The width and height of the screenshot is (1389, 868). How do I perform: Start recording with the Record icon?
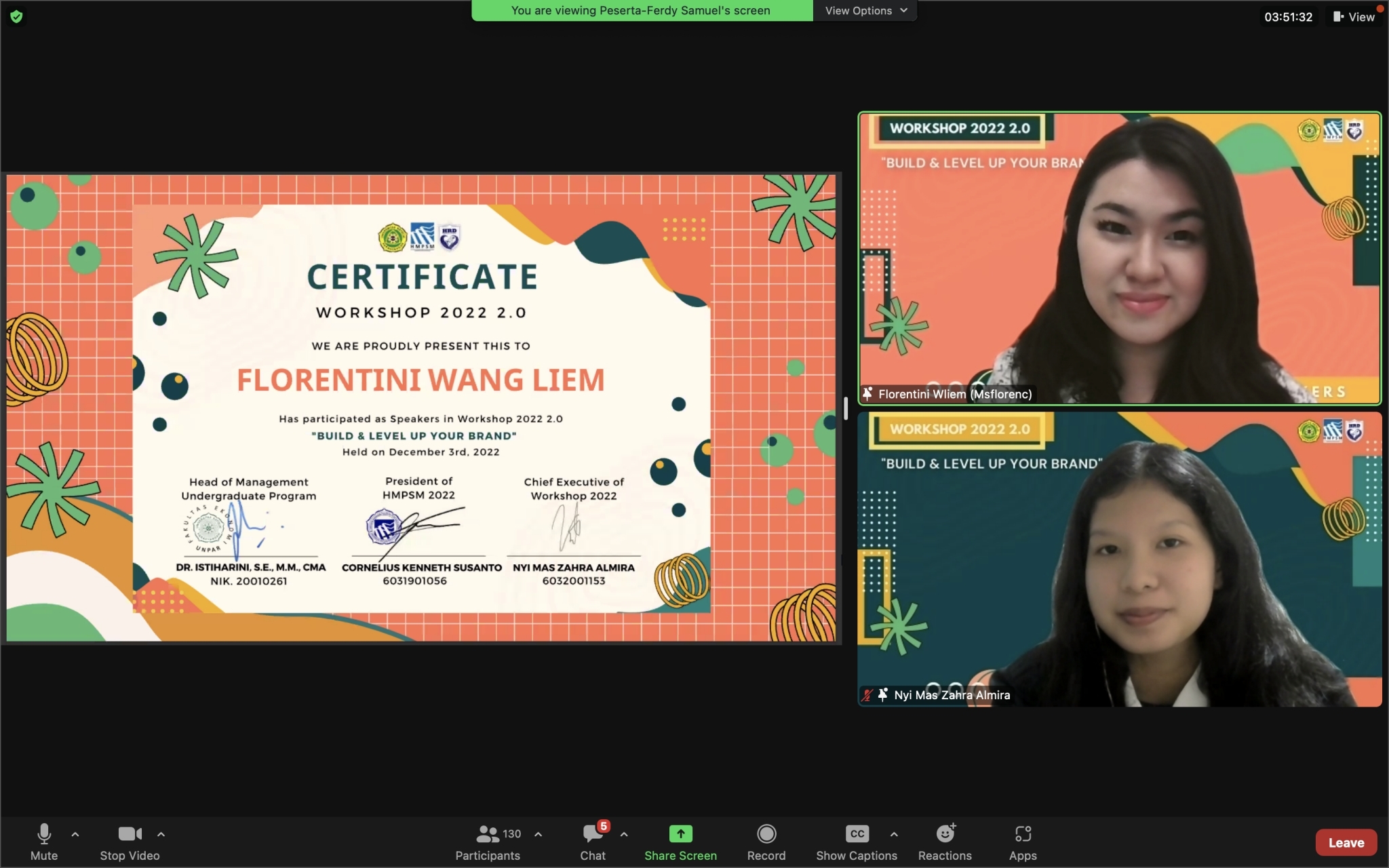pos(766,834)
